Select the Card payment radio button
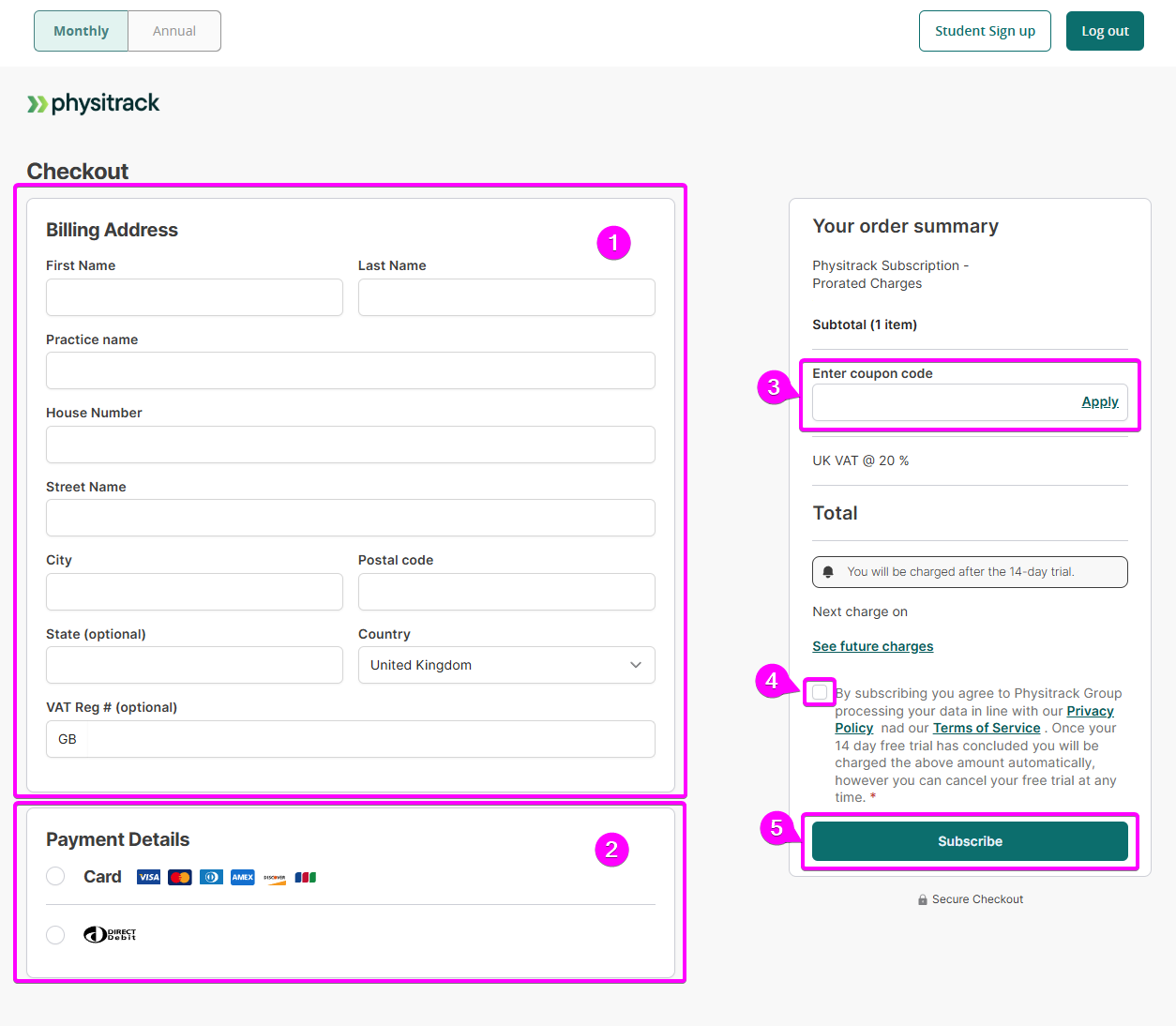 click(x=55, y=876)
